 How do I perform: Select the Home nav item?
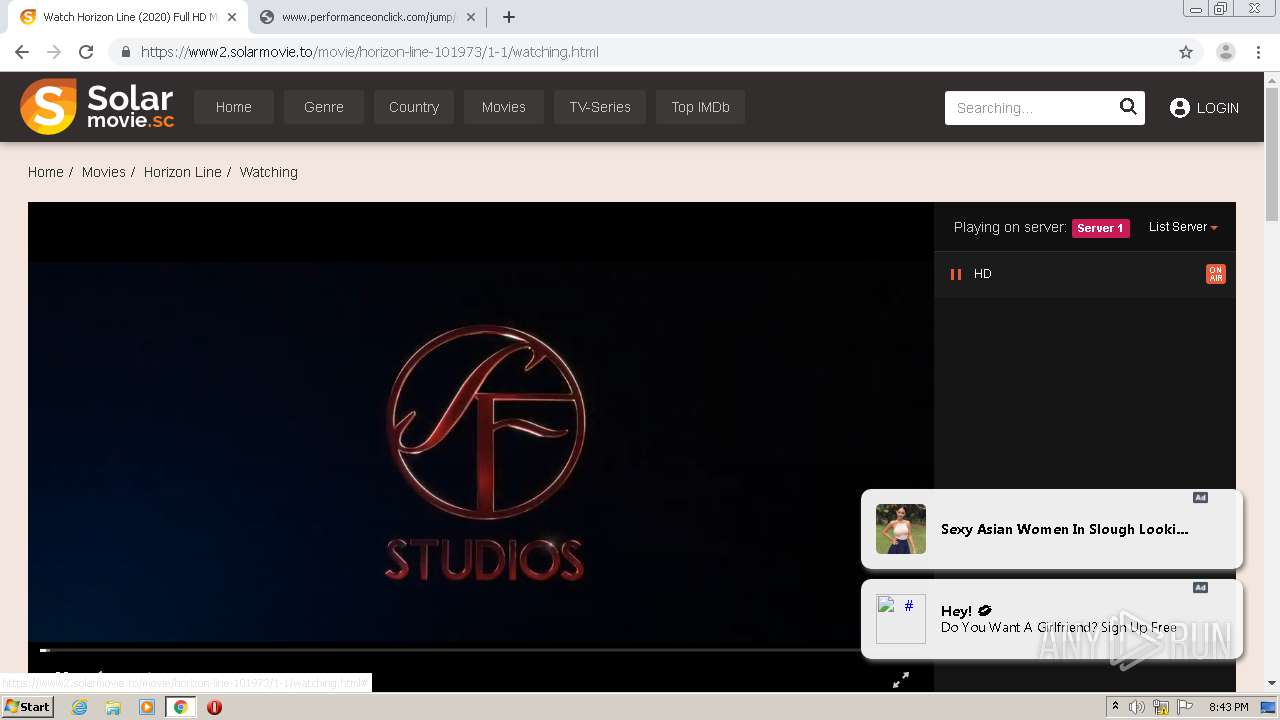[x=234, y=107]
